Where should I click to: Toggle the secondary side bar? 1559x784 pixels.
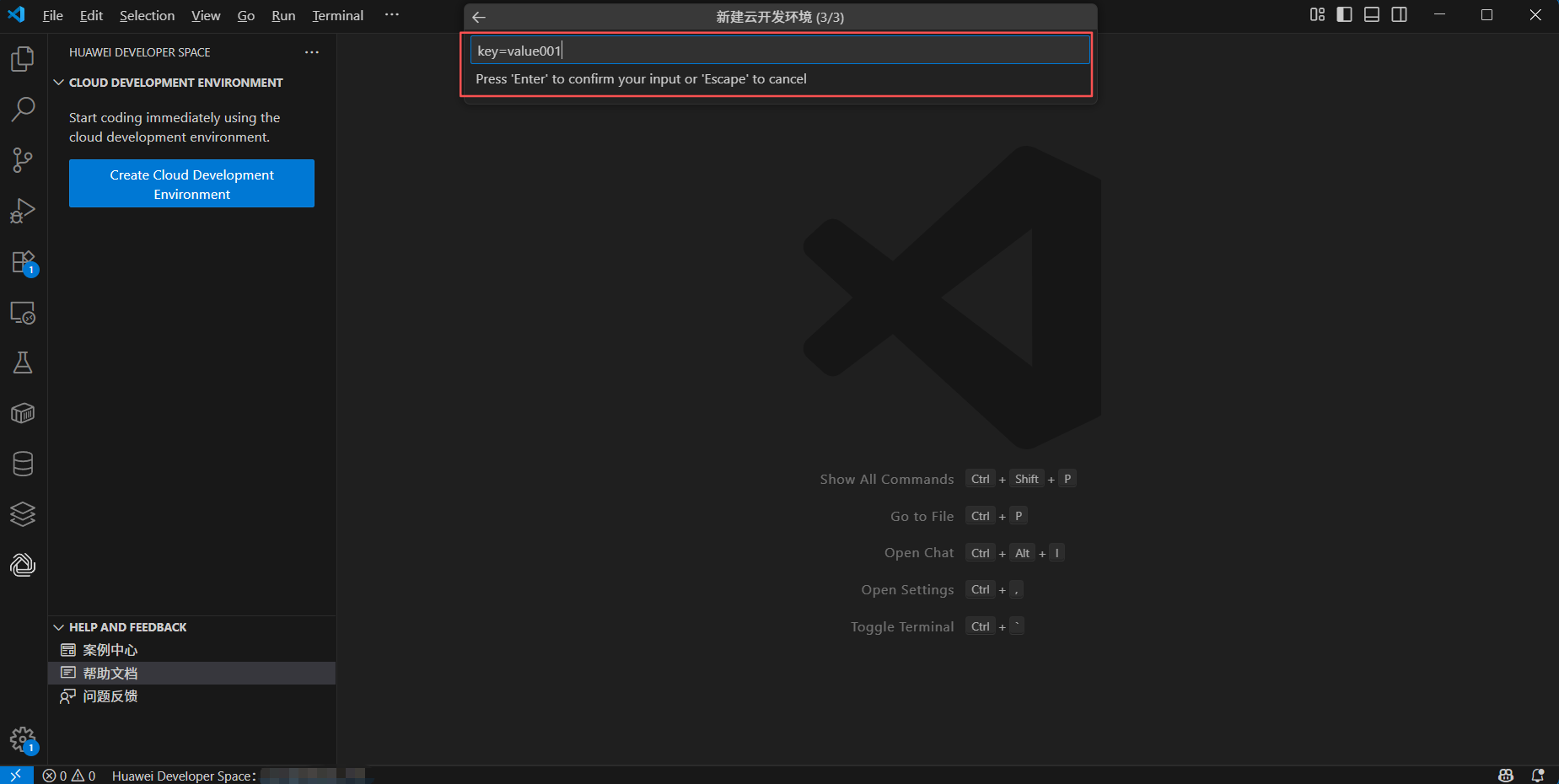click(1400, 14)
